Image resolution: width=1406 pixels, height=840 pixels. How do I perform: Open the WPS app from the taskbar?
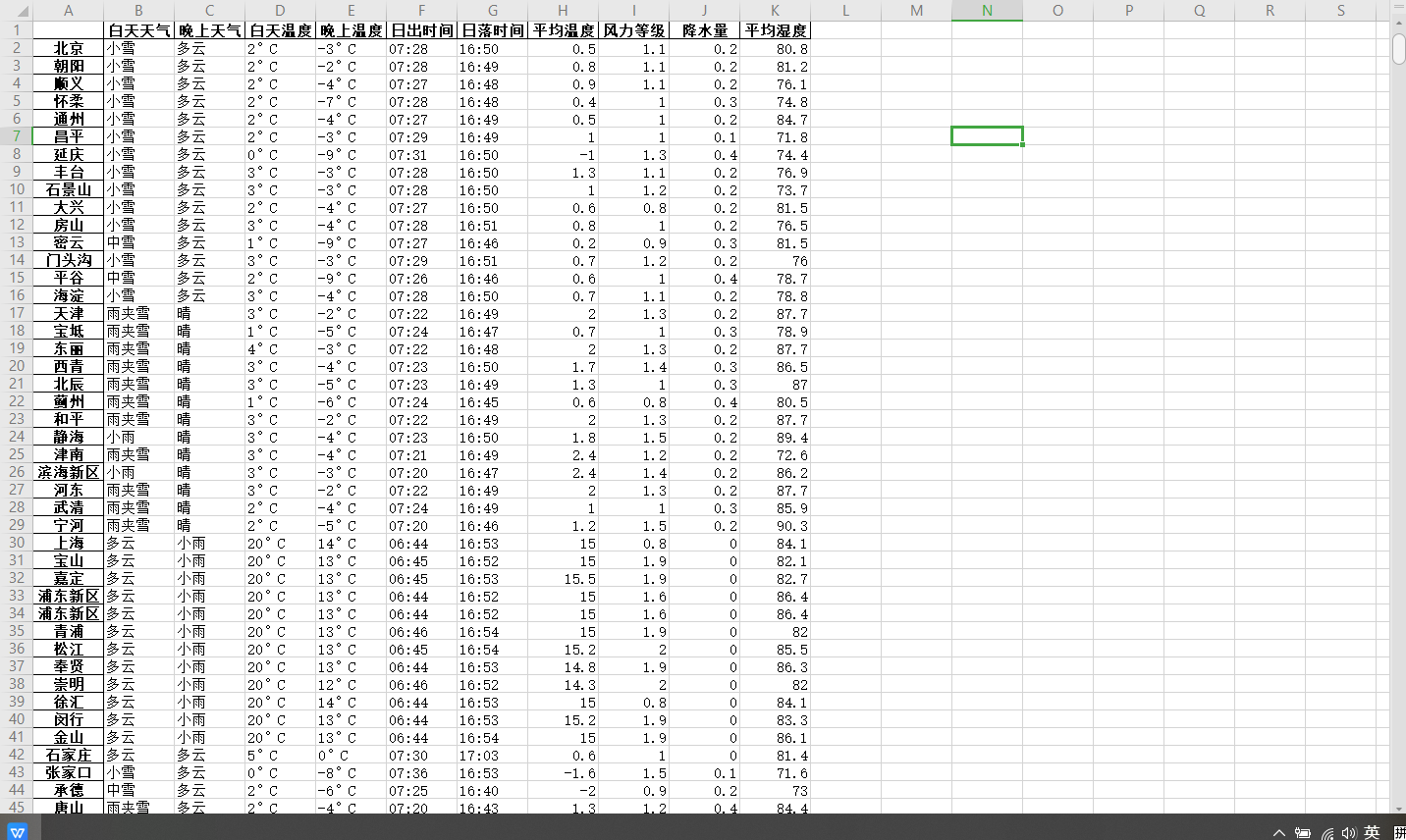click(x=18, y=831)
